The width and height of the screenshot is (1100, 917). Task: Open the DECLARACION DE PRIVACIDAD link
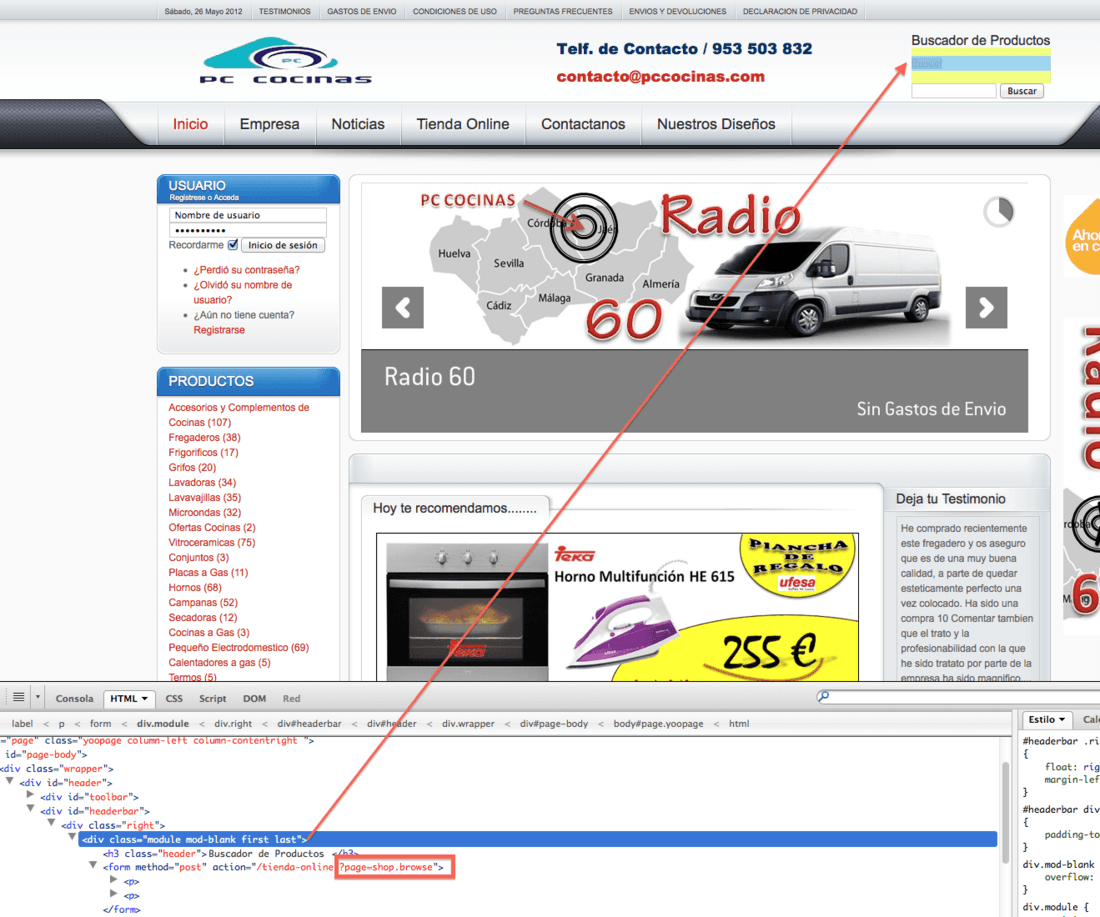tap(800, 11)
